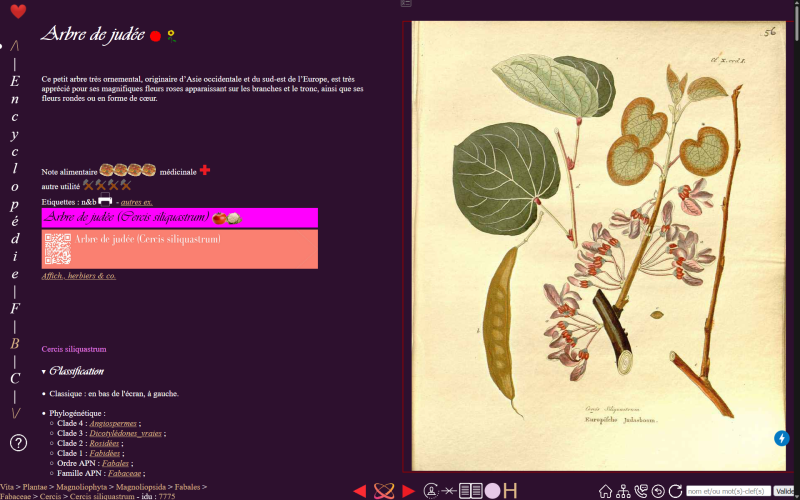
Task: Click the 'Arbre de judée' page title
Action: [93, 34]
